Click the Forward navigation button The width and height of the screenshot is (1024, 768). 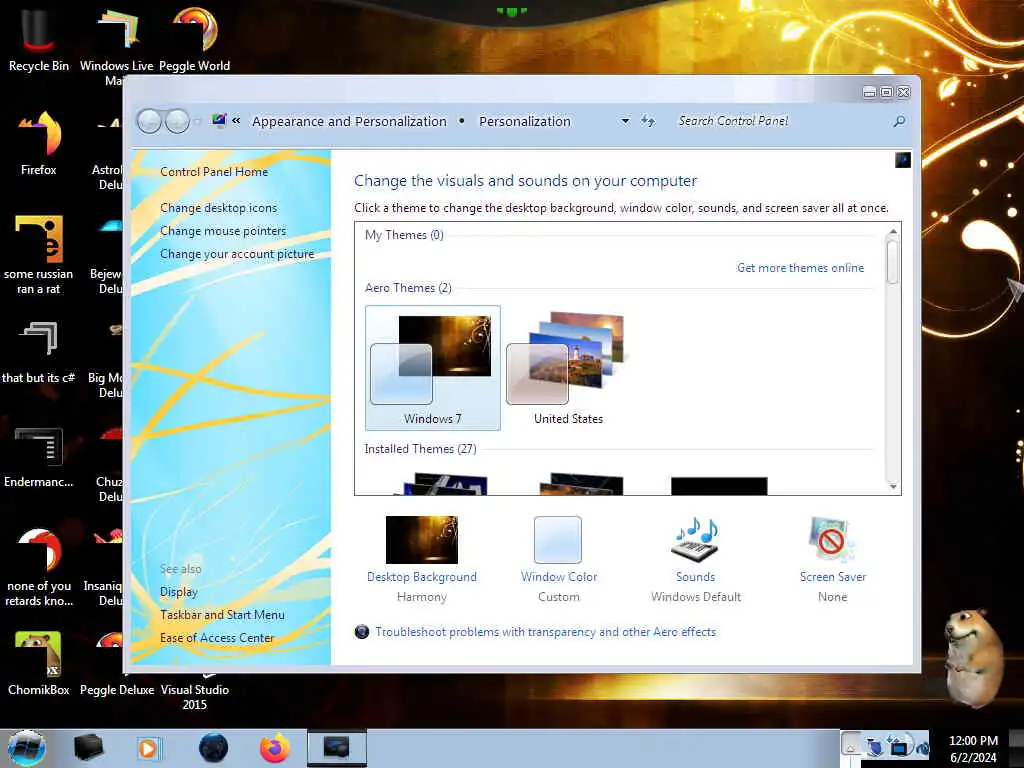(177, 121)
